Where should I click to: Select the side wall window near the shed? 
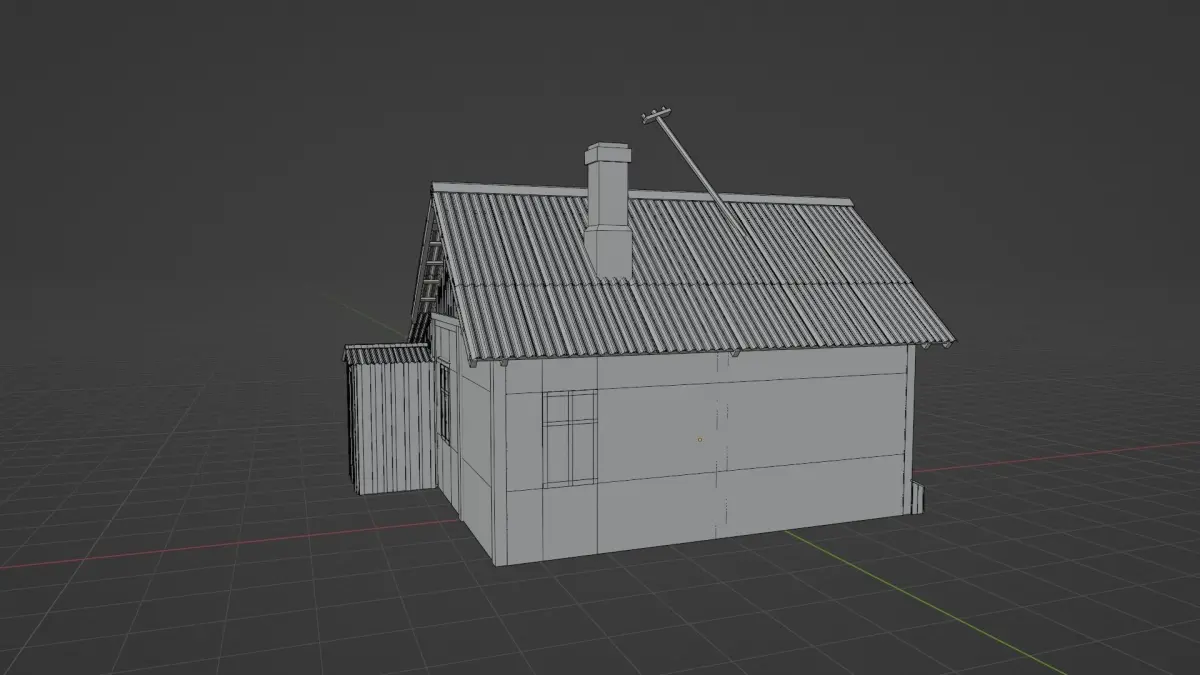(x=444, y=403)
